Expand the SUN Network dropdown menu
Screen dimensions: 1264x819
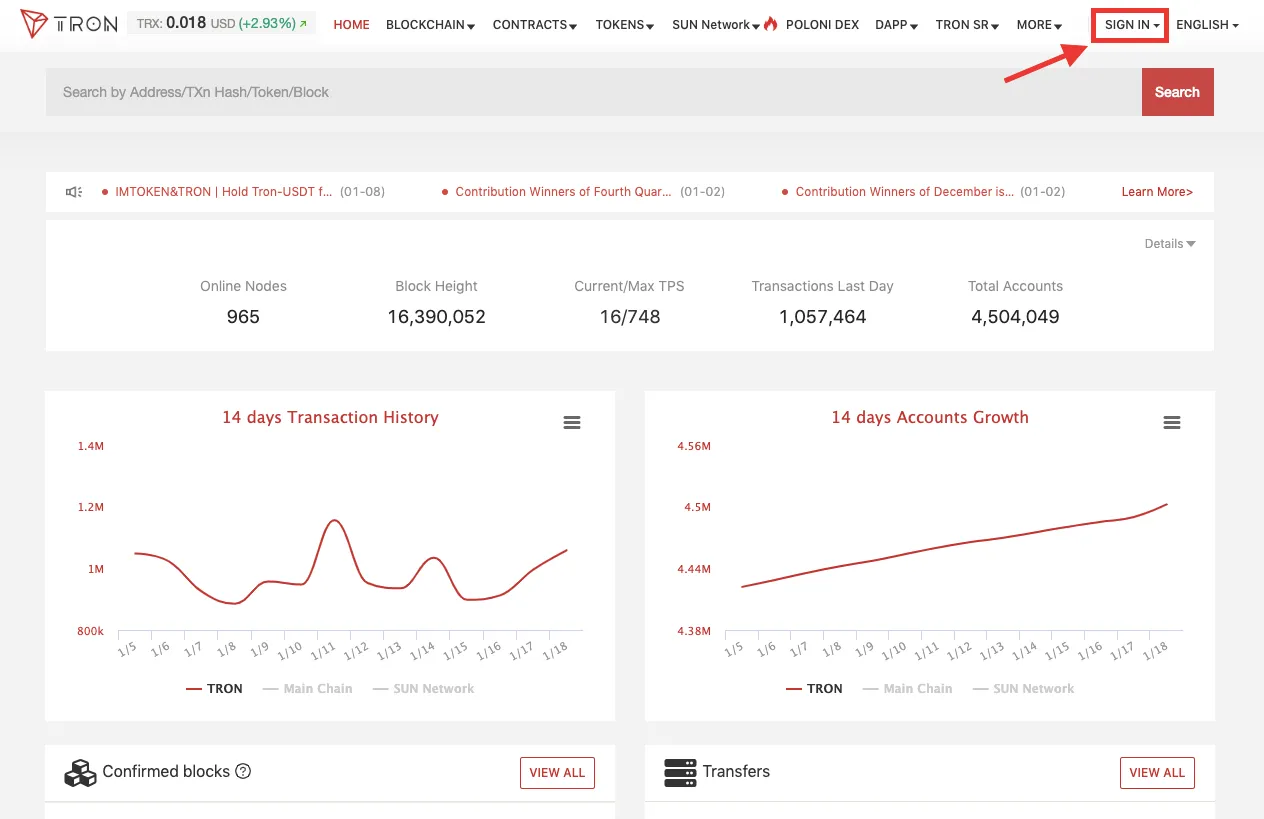pyautogui.click(x=716, y=25)
